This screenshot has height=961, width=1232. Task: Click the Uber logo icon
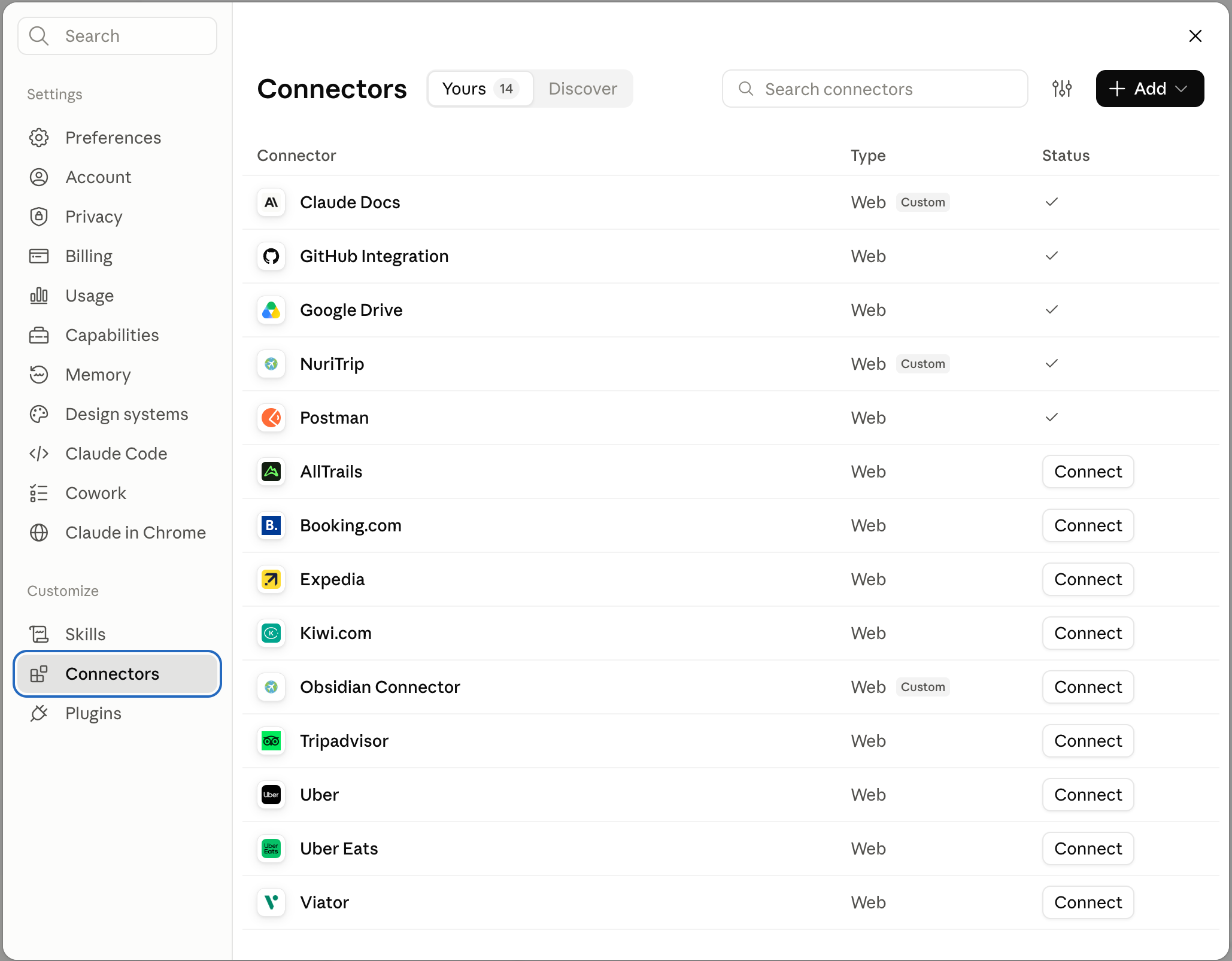(x=271, y=795)
